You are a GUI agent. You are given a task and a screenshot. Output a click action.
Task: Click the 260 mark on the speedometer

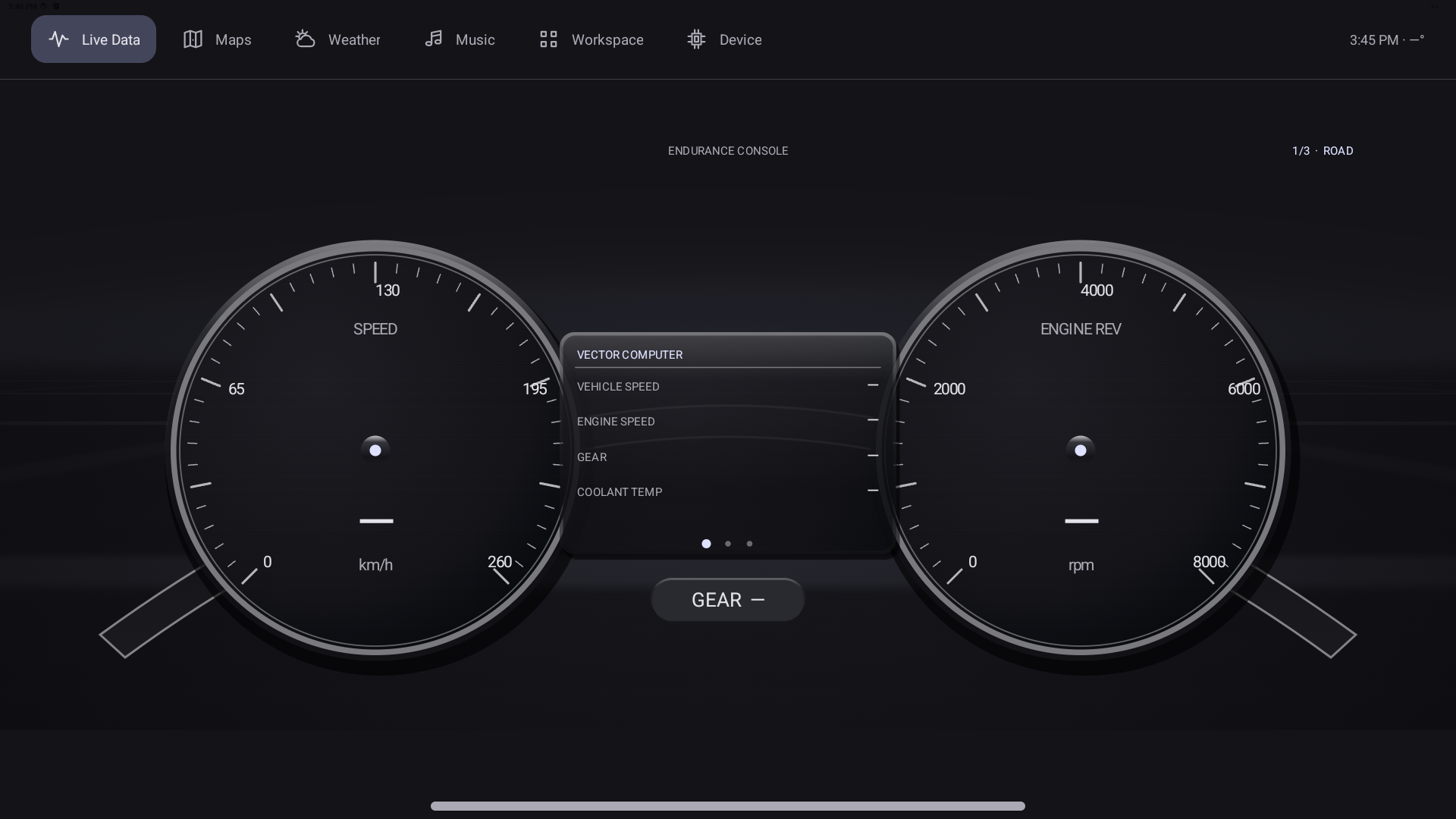[500, 562]
